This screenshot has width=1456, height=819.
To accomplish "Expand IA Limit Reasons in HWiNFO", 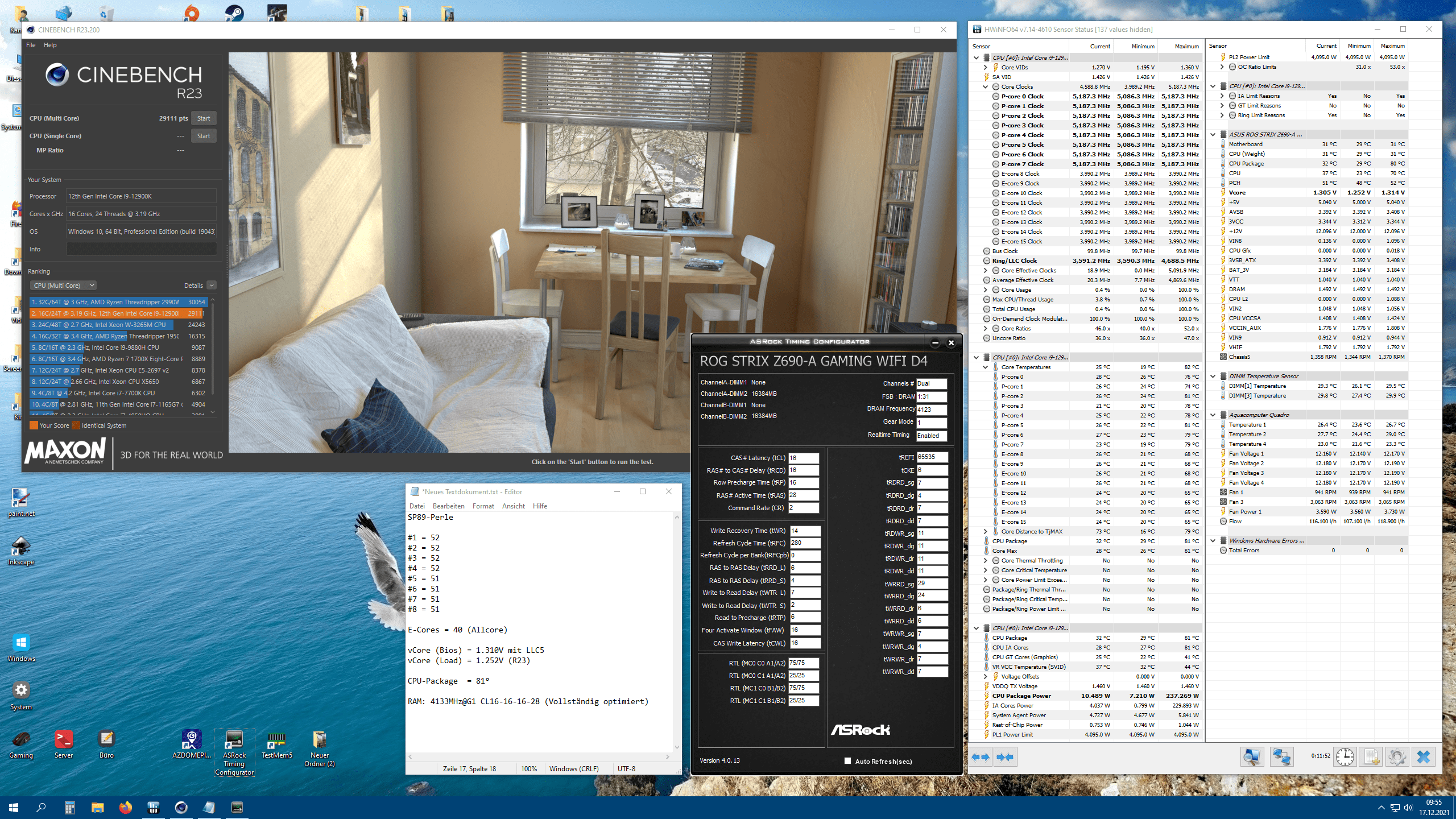I will coord(1222,96).
